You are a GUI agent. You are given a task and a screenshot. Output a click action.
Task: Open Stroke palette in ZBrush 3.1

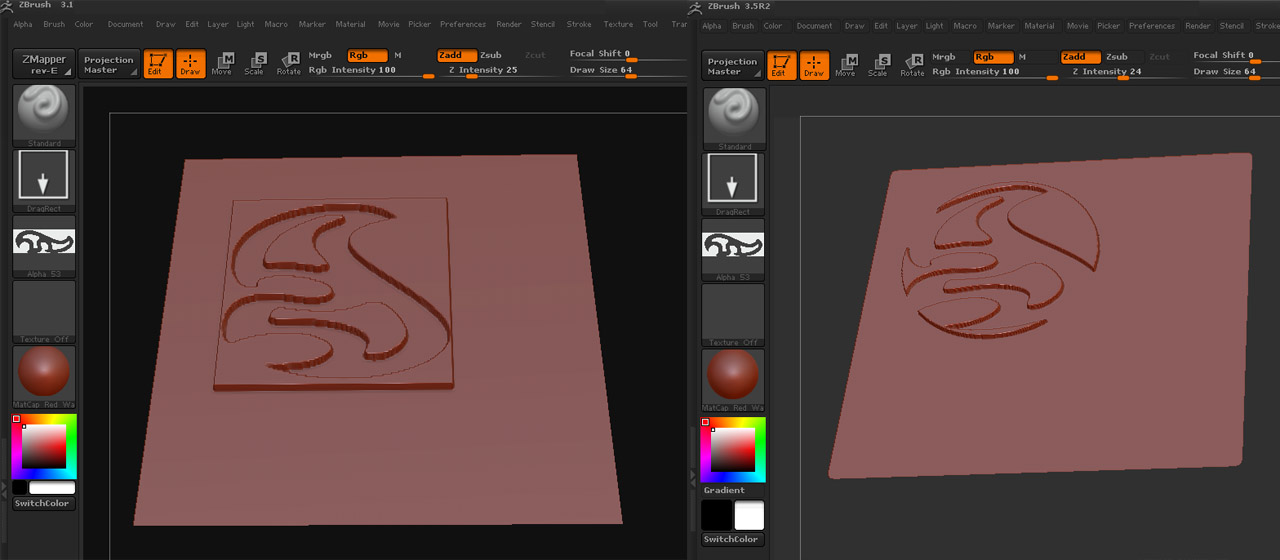click(x=579, y=24)
